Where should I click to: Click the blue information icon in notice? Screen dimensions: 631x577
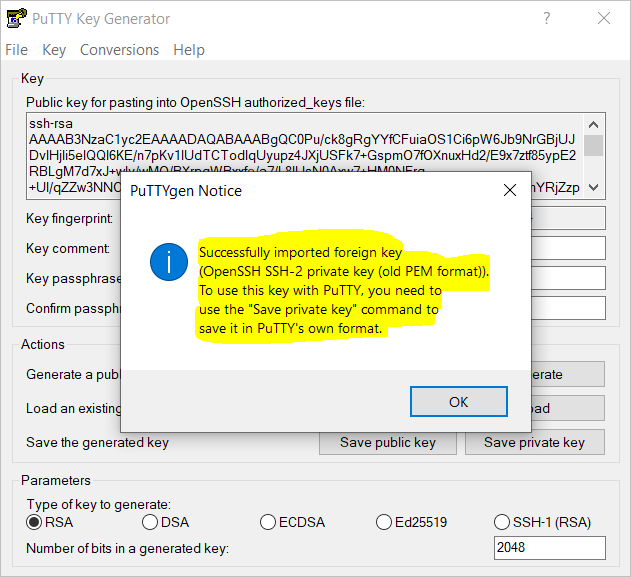click(169, 262)
